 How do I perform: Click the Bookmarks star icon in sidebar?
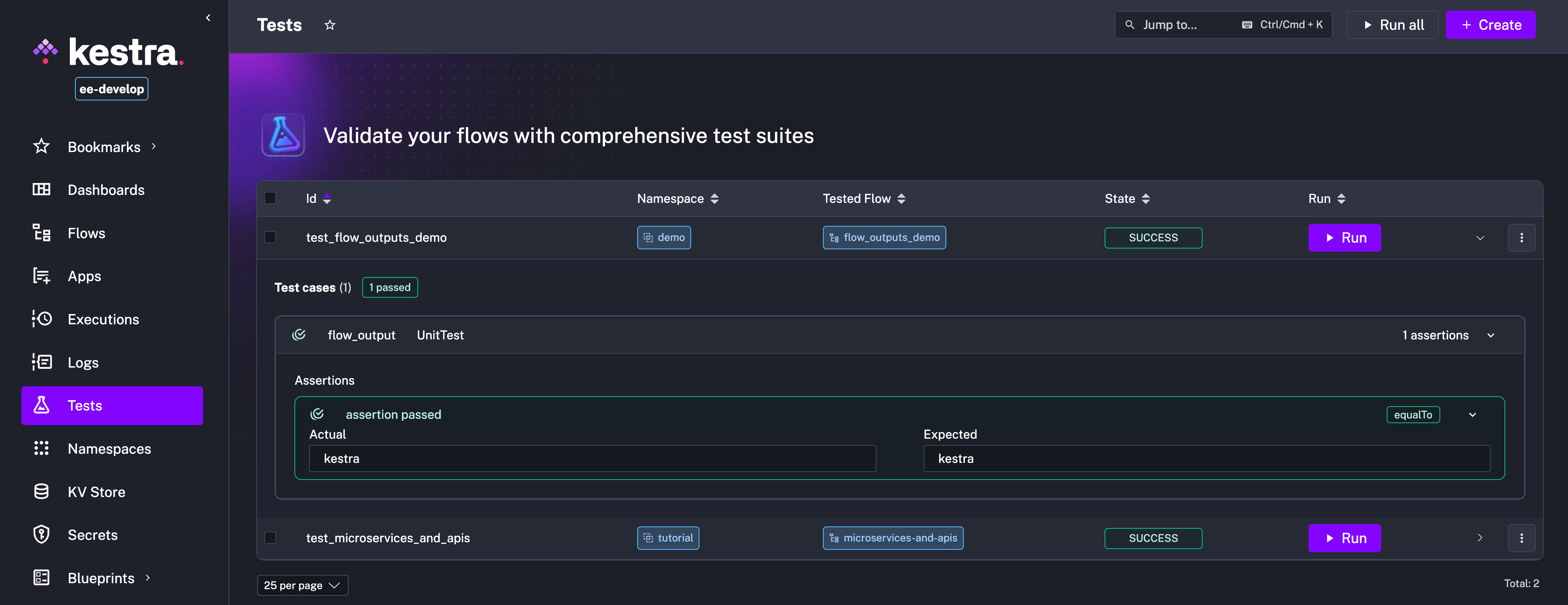point(41,146)
